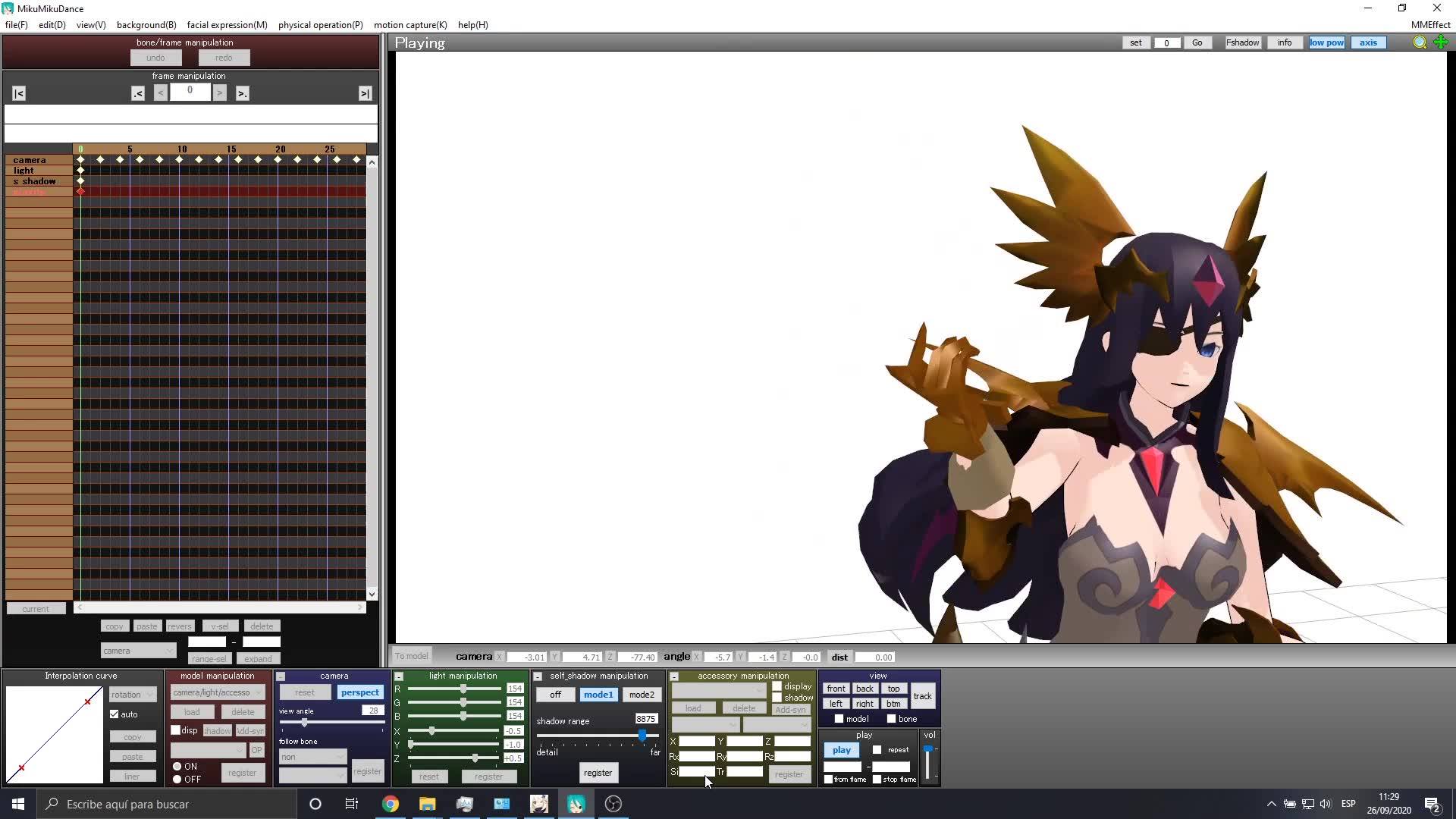
Task: Enable repeat playback checkbox
Action: [877, 750]
